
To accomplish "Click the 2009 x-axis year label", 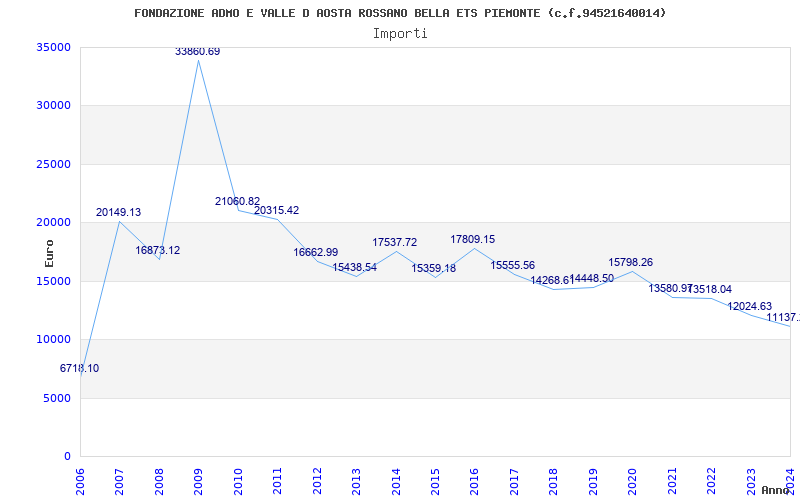I will [198, 482].
